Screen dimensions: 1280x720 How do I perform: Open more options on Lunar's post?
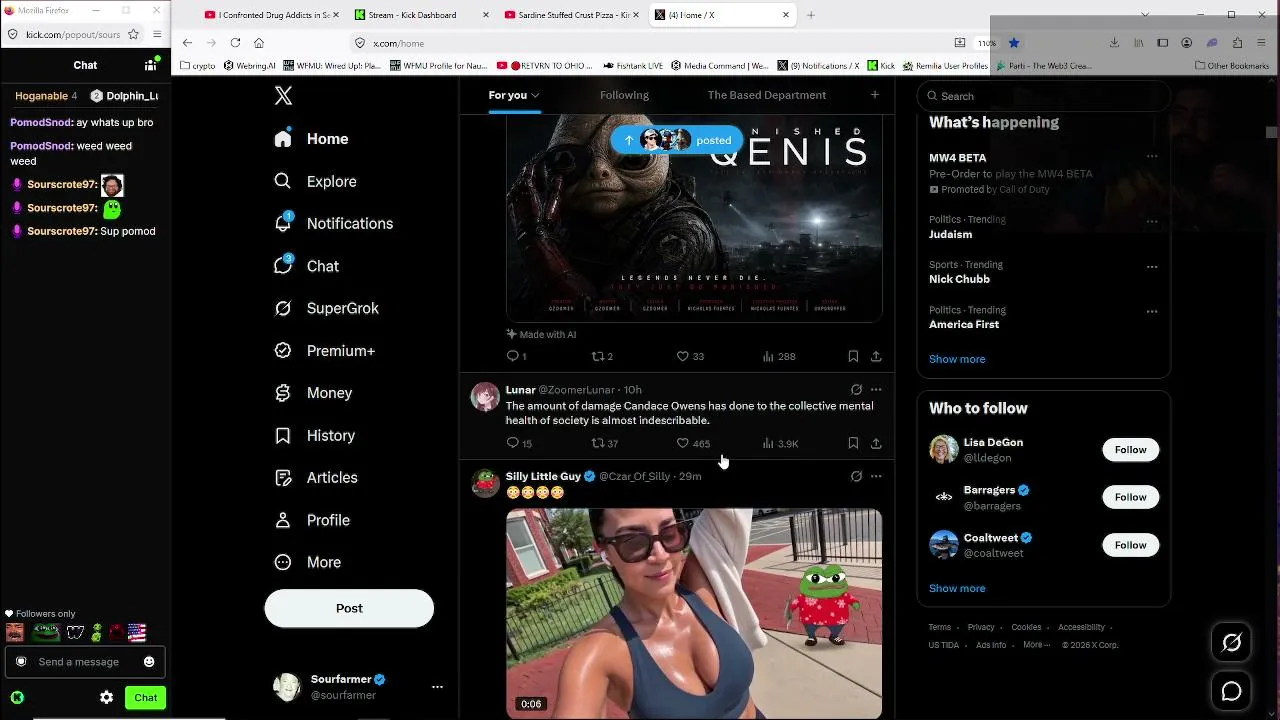[x=876, y=390]
